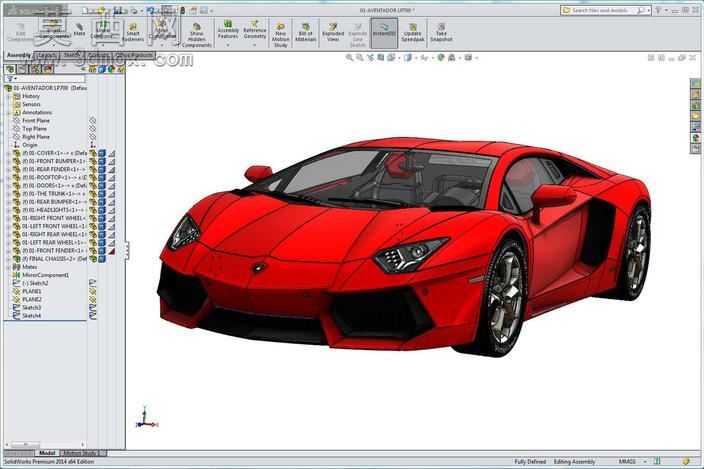Click Update Speedpak
704x469 pixels.
coord(413,33)
